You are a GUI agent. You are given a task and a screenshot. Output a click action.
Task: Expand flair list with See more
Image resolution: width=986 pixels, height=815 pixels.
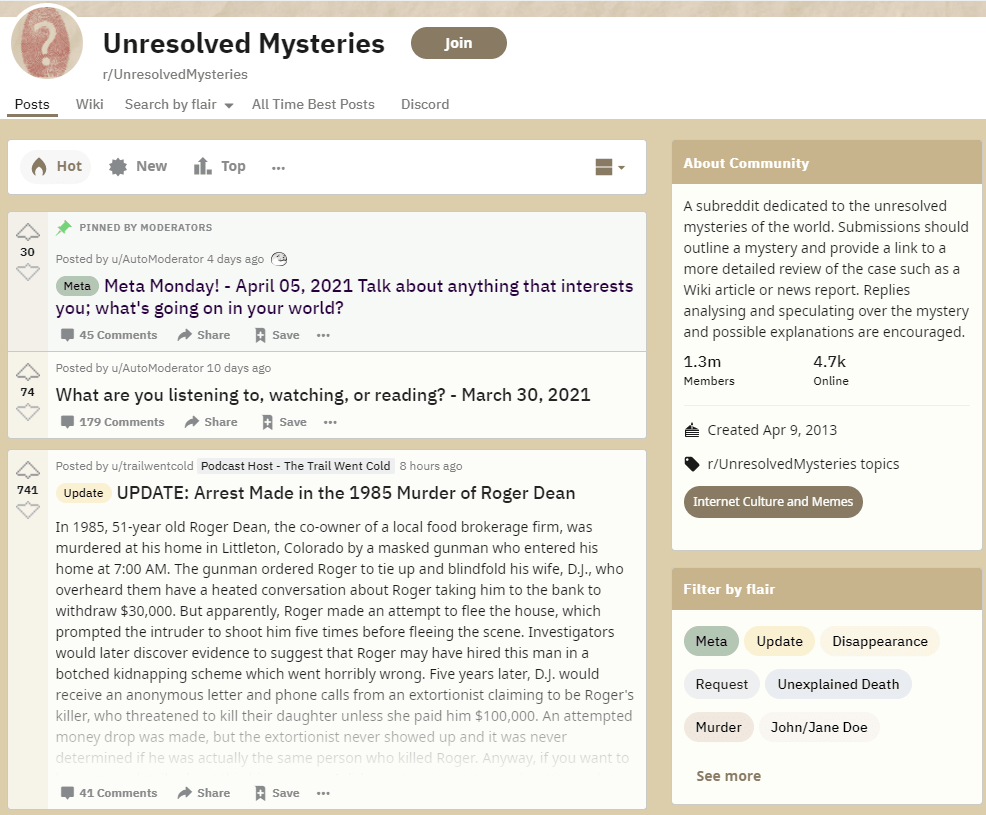(728, 776)
